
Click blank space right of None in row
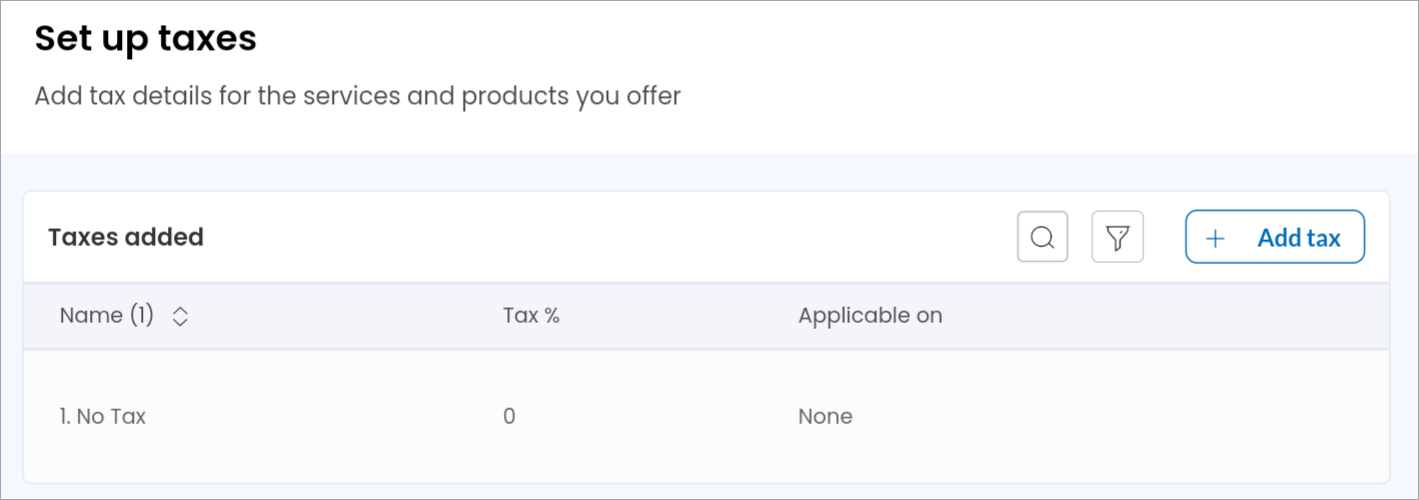click(x=1120, y=416)
